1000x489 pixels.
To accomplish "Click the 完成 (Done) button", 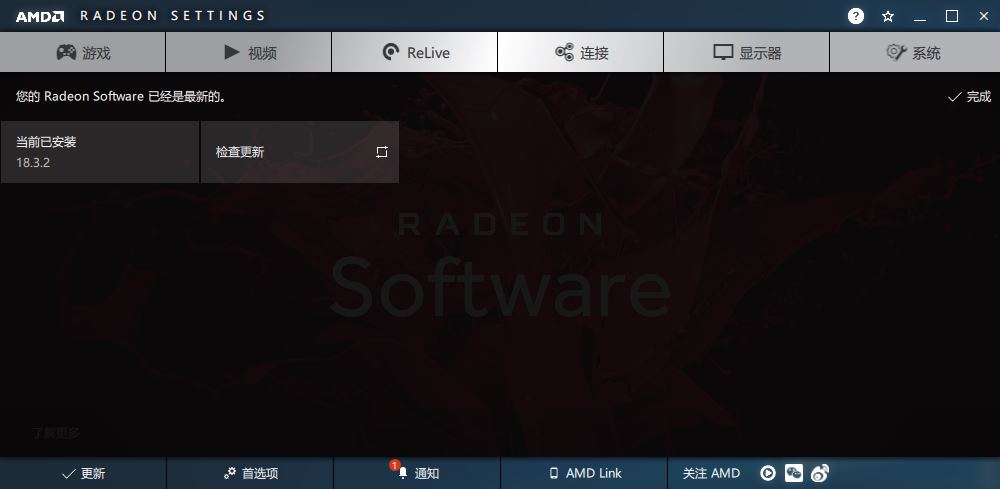I will tap(969, 97).
